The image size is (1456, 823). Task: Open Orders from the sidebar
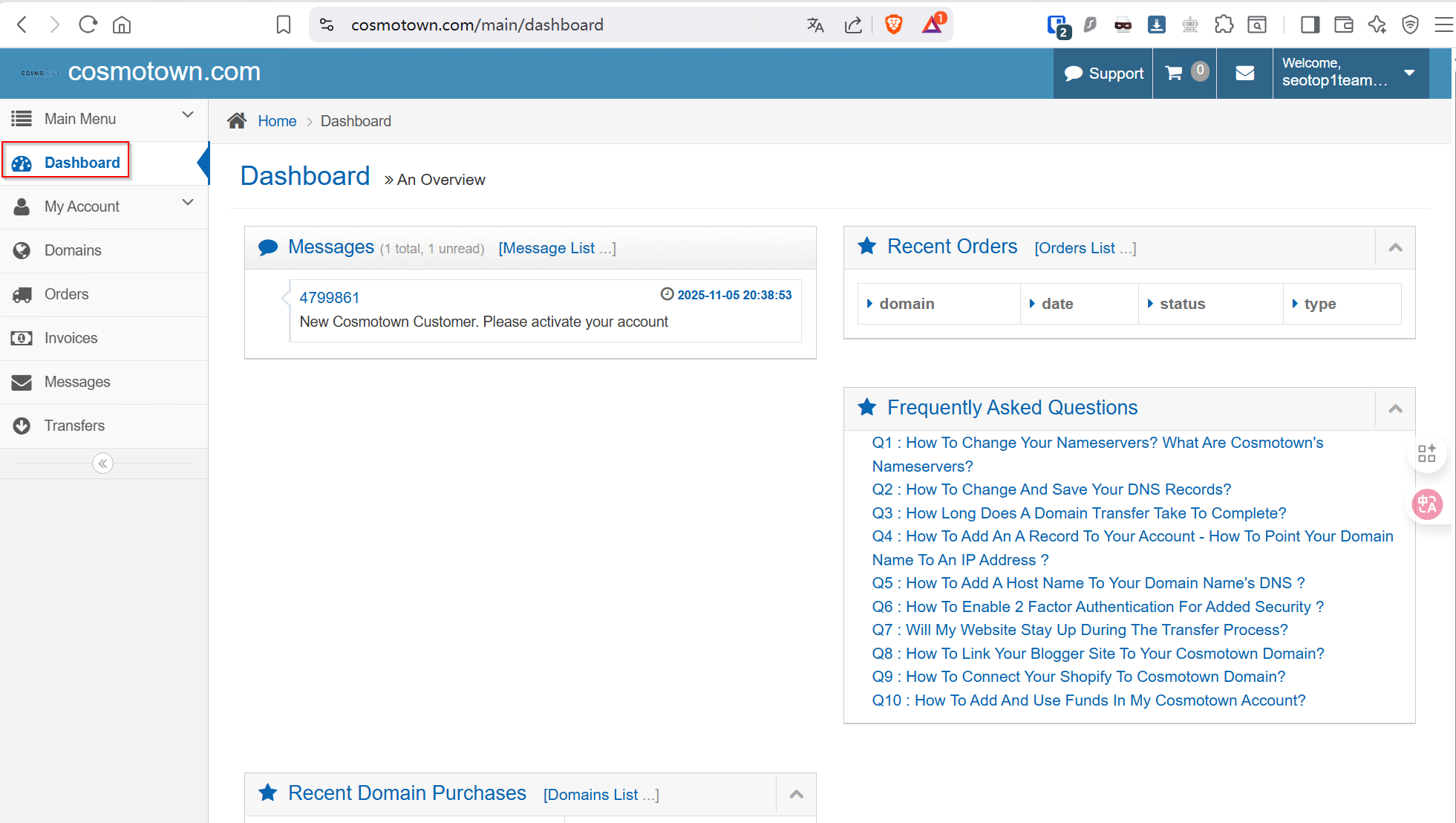(104, 294)
